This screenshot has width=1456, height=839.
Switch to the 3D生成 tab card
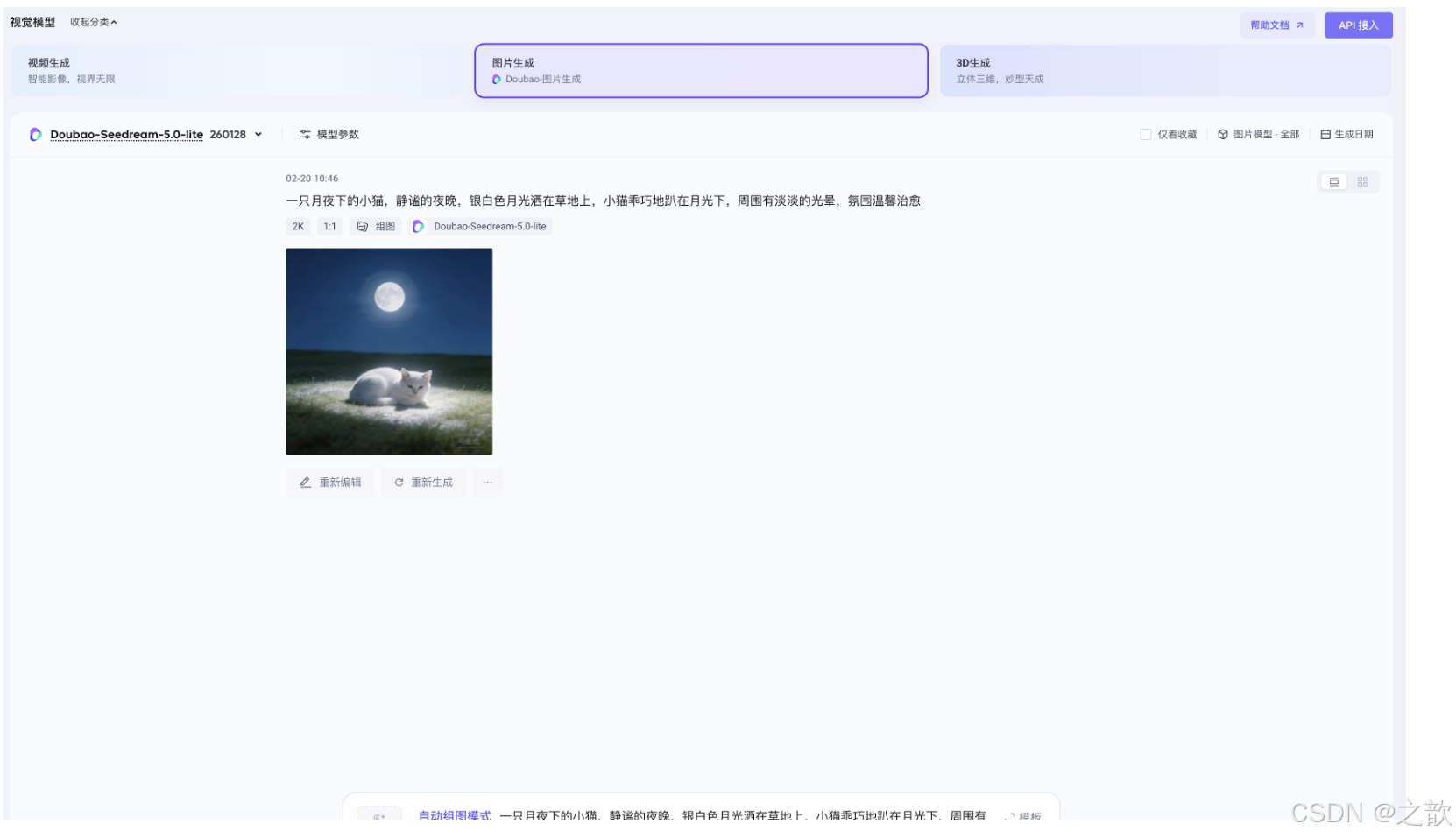tap(1165, 71)
